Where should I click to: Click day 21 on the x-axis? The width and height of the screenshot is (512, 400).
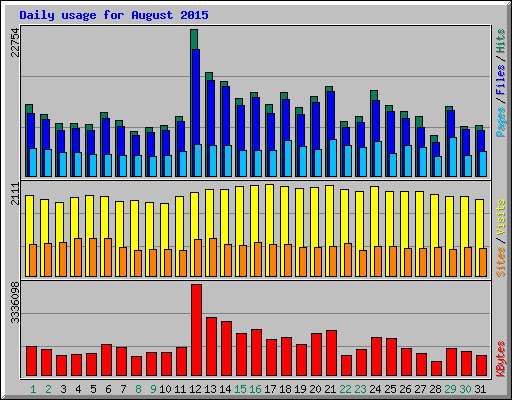330,389
